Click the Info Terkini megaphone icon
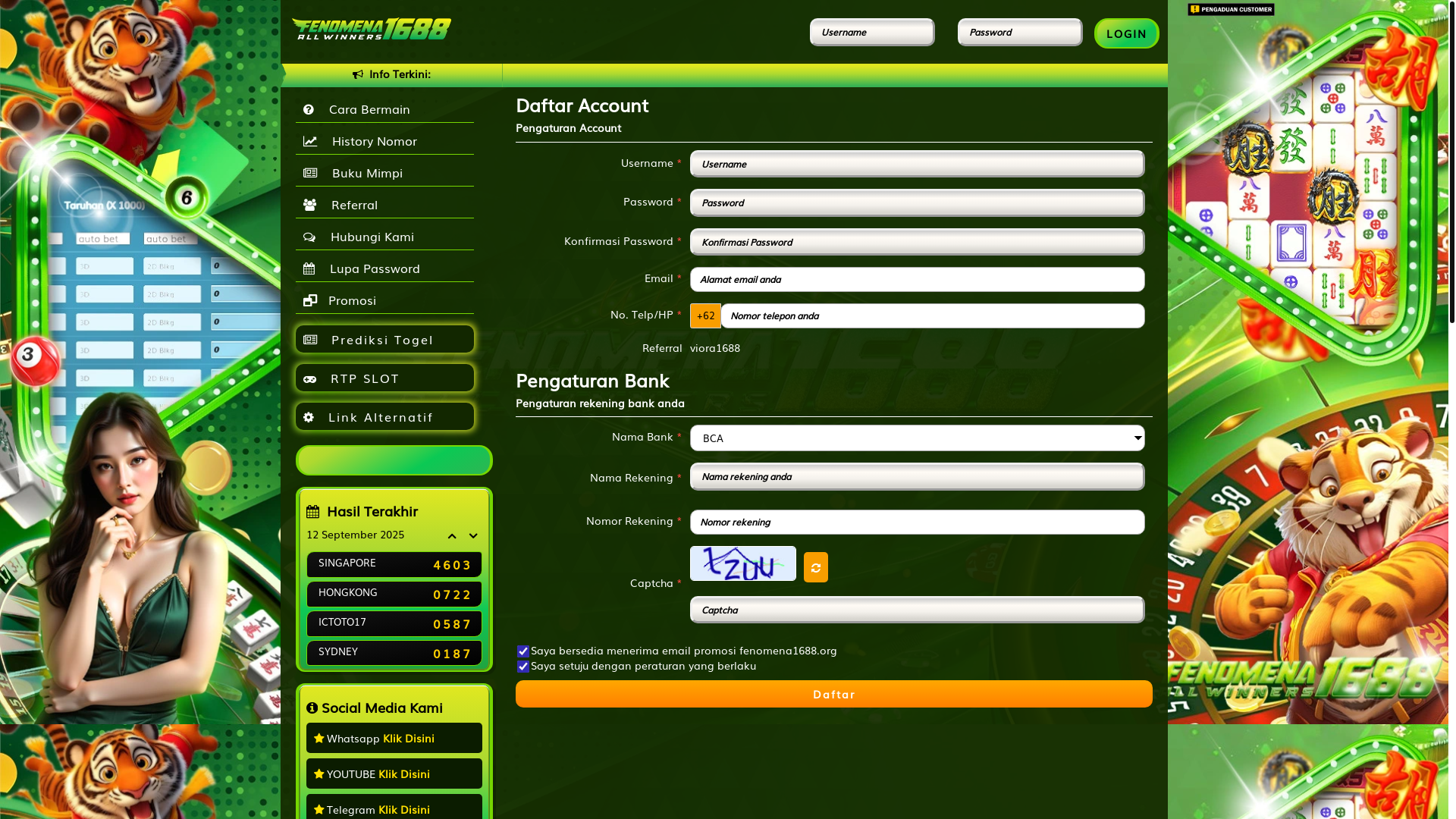 coord(358,74)
